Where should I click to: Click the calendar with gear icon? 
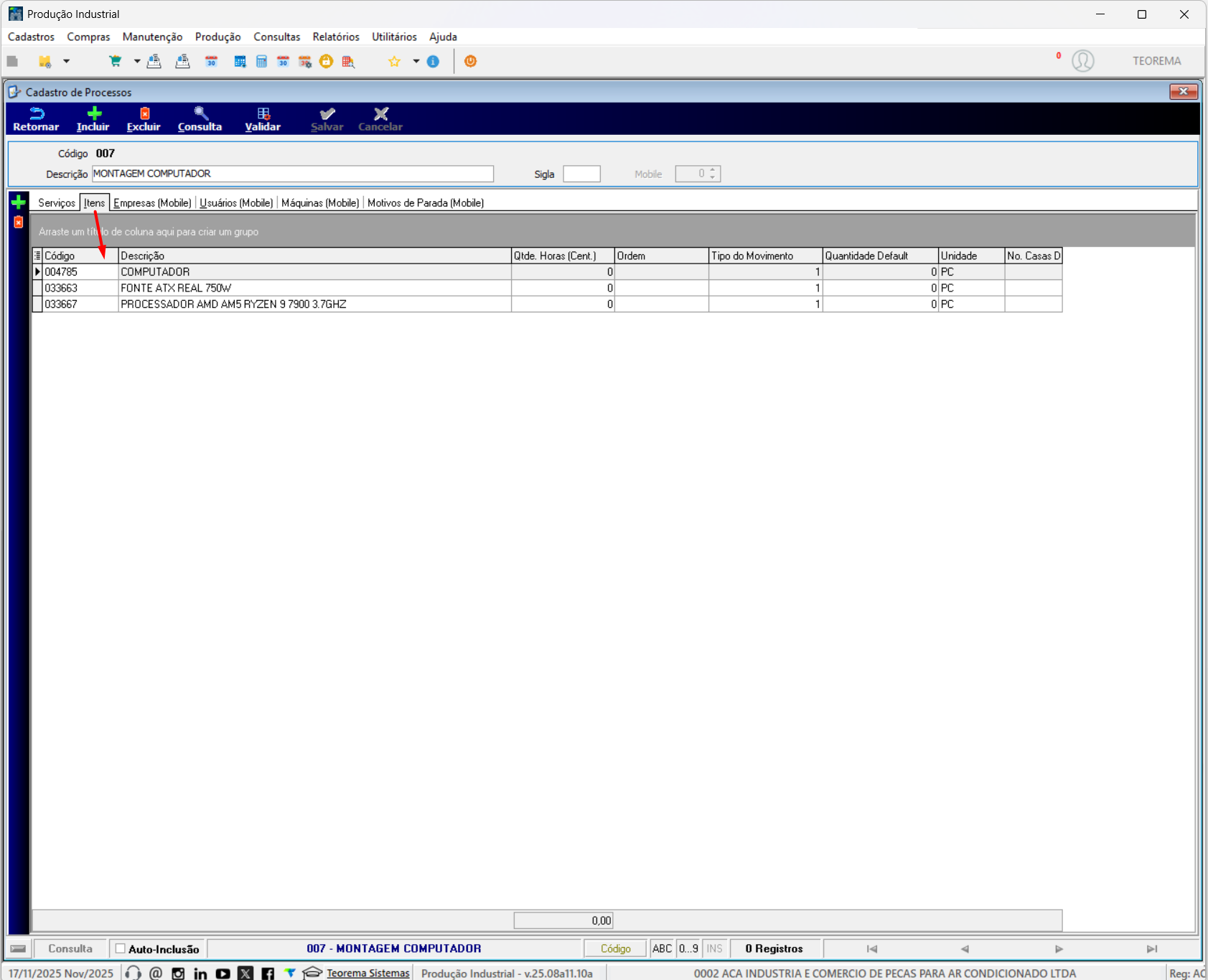(x=304, y=61)
